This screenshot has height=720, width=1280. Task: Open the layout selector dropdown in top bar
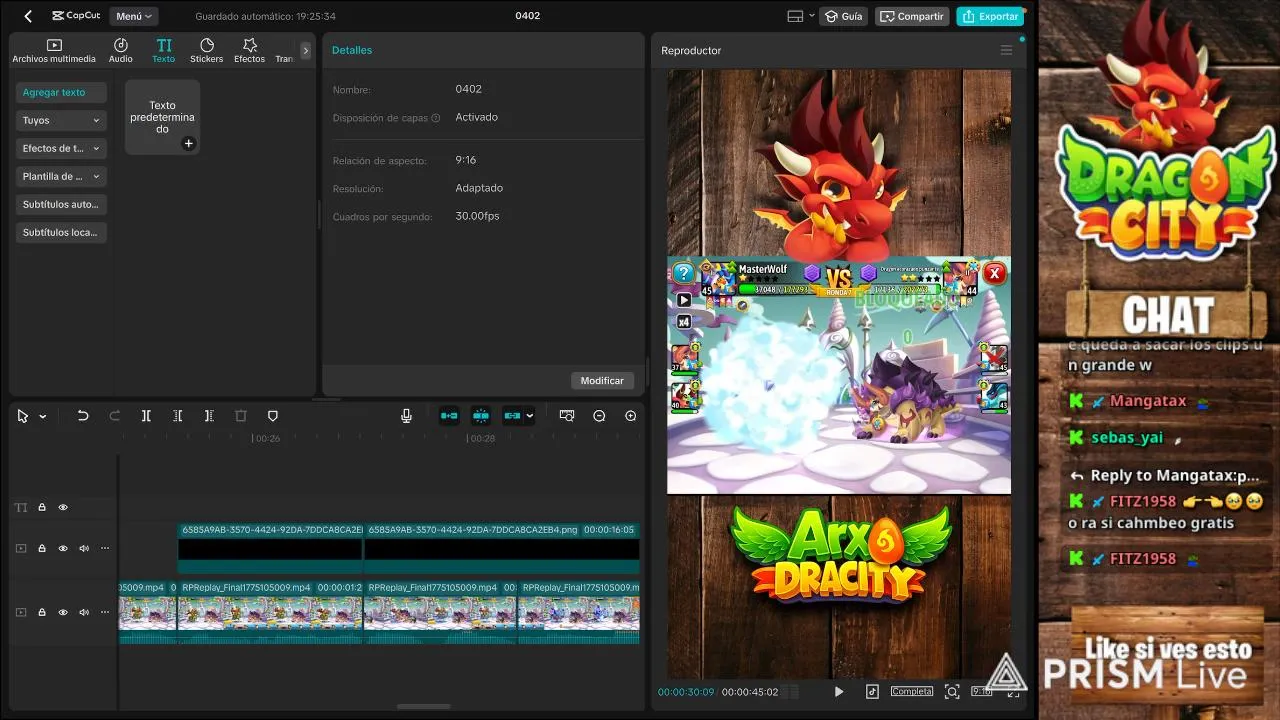coord(801,16)
